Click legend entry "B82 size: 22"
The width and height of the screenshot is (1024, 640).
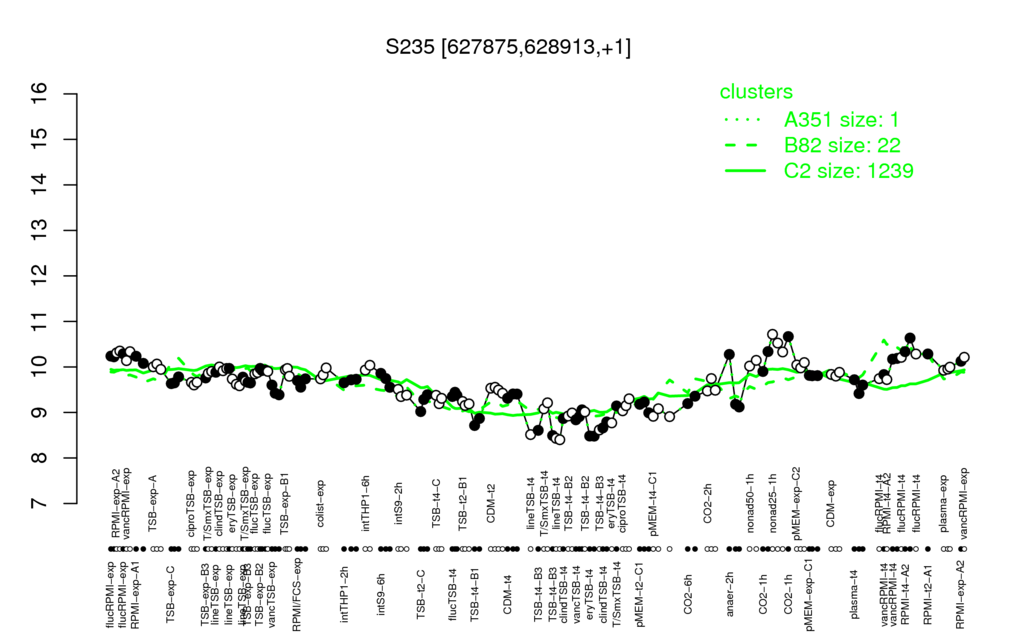tap(842, 145)
